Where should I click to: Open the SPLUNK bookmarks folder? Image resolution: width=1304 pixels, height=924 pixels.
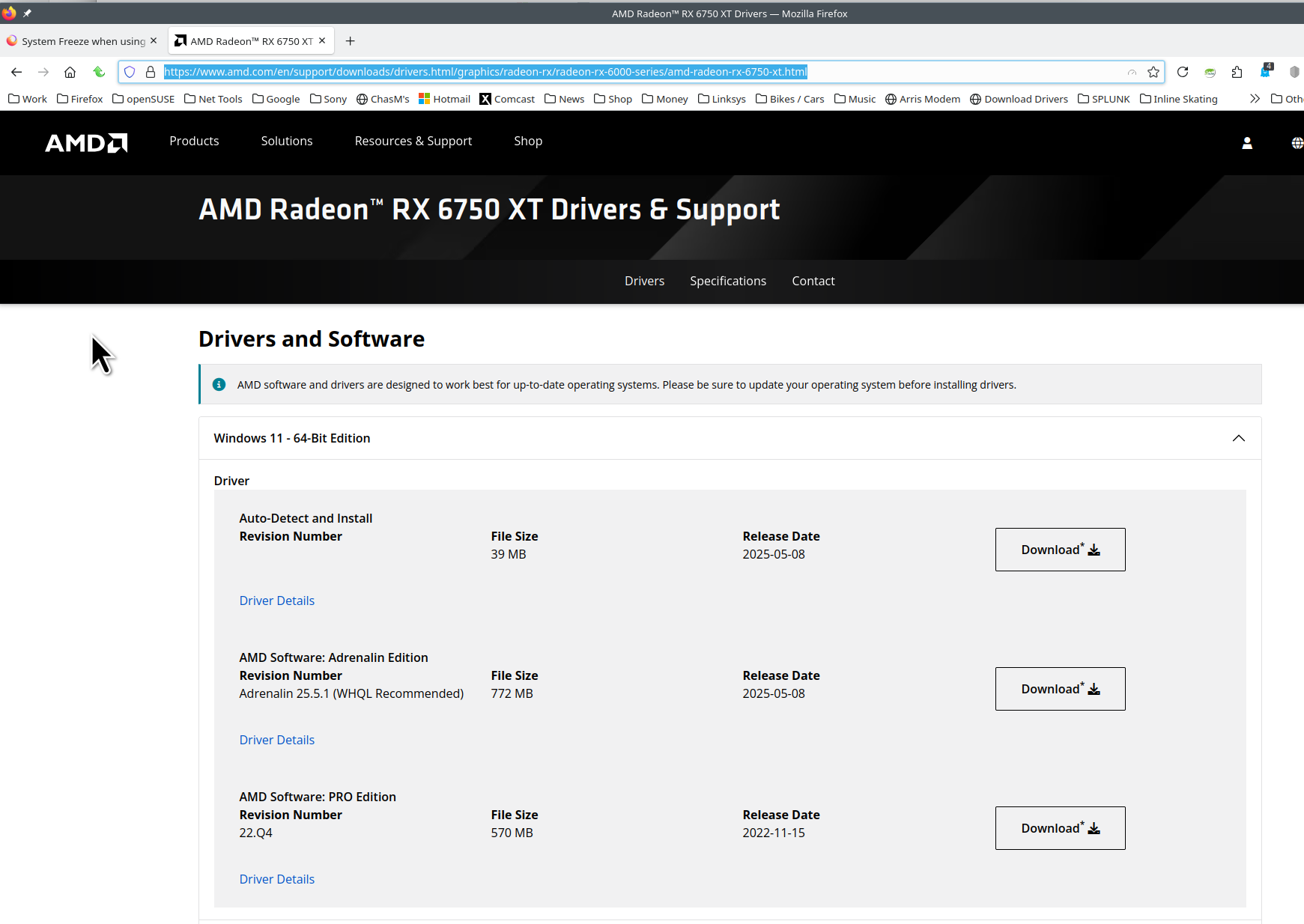pyautogui.click(x=1104, y=99)
